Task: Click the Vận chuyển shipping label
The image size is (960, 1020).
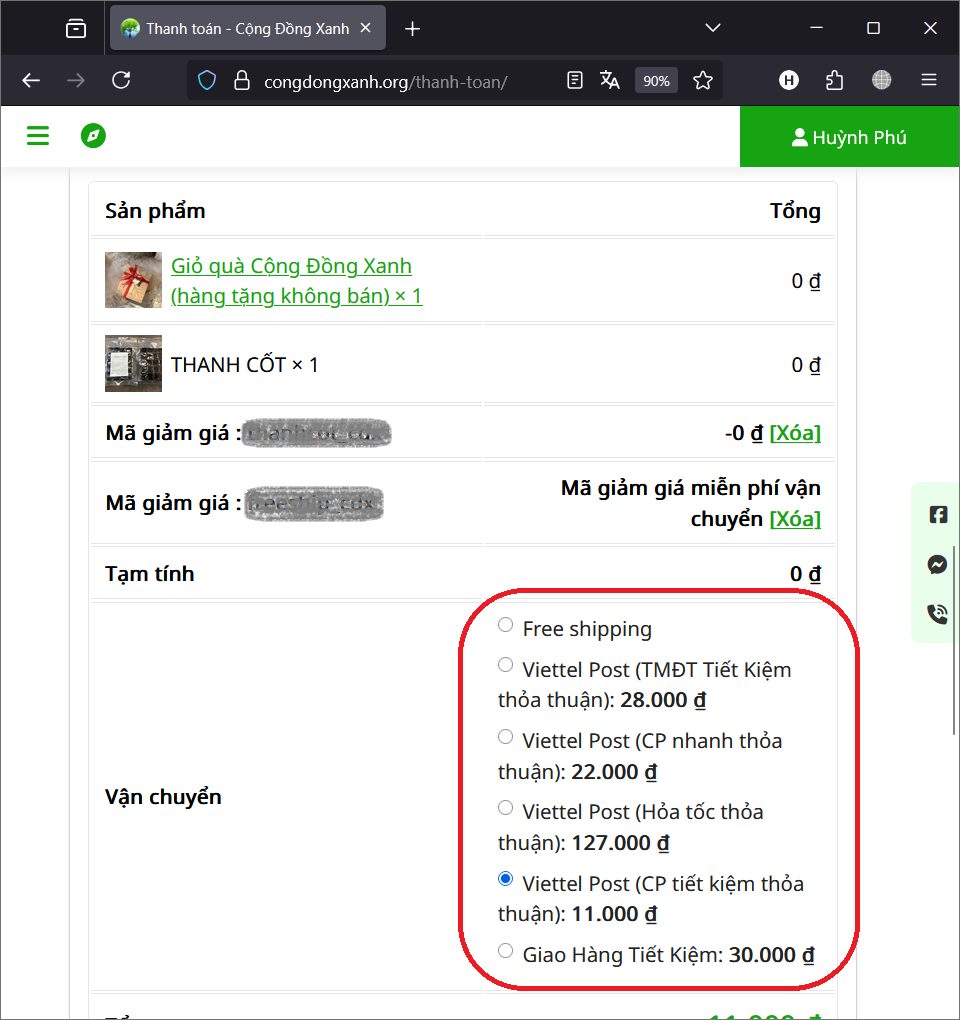Action: 163,797
